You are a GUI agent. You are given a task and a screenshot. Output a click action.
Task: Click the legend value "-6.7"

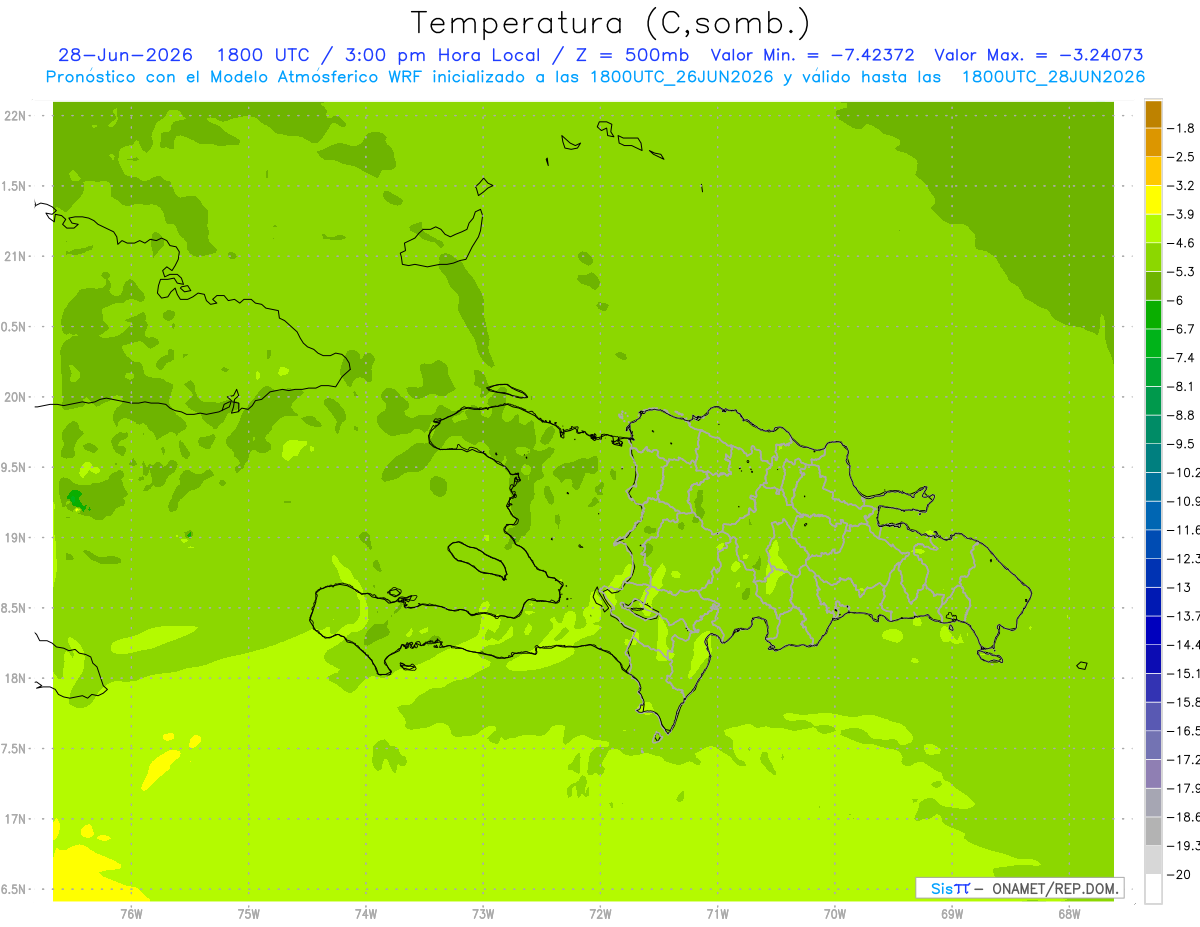(x=1182, y=329)
